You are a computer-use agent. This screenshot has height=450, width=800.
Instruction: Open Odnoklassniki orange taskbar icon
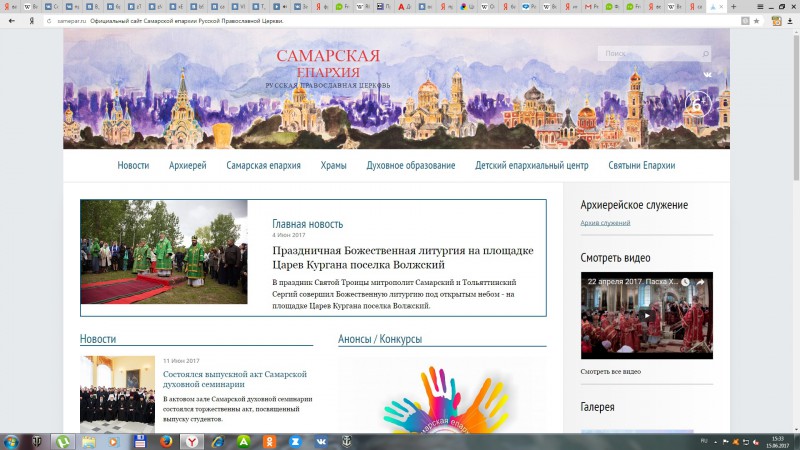(x=269, y=442)
